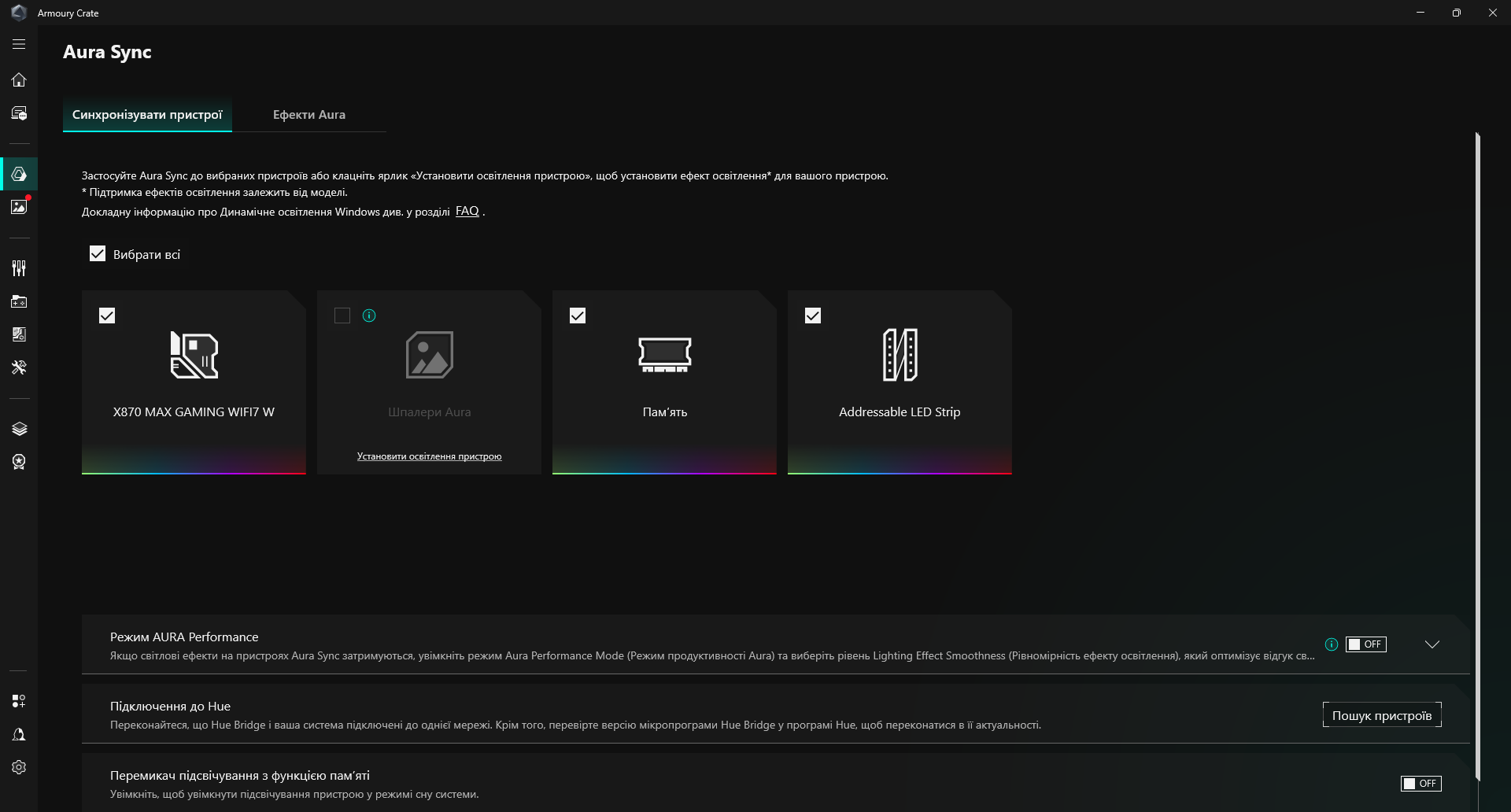Close the Armoury Crate window
1511x812 pixels.
(1493, 13)
